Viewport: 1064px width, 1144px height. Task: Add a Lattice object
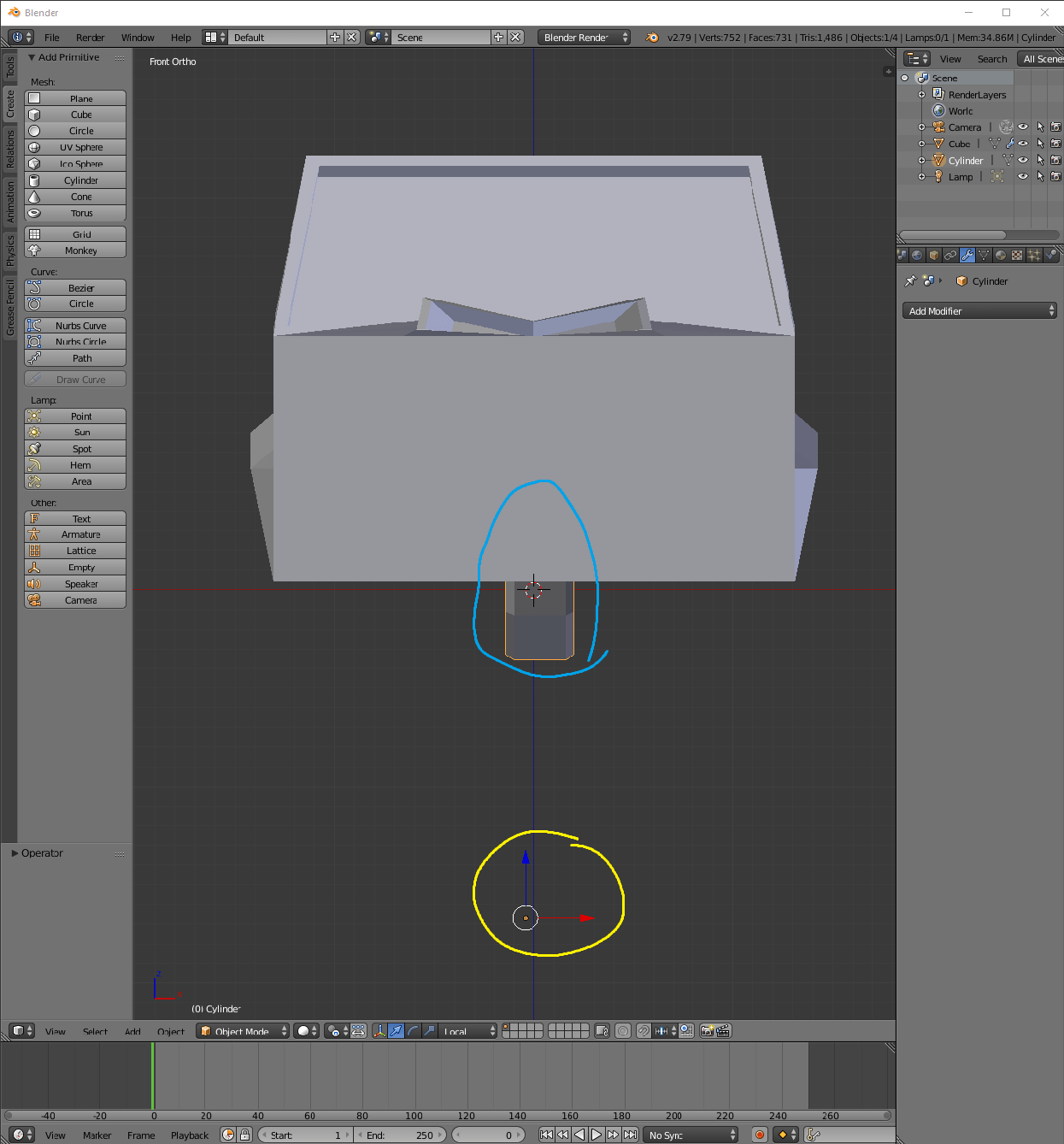coord(75,551)
